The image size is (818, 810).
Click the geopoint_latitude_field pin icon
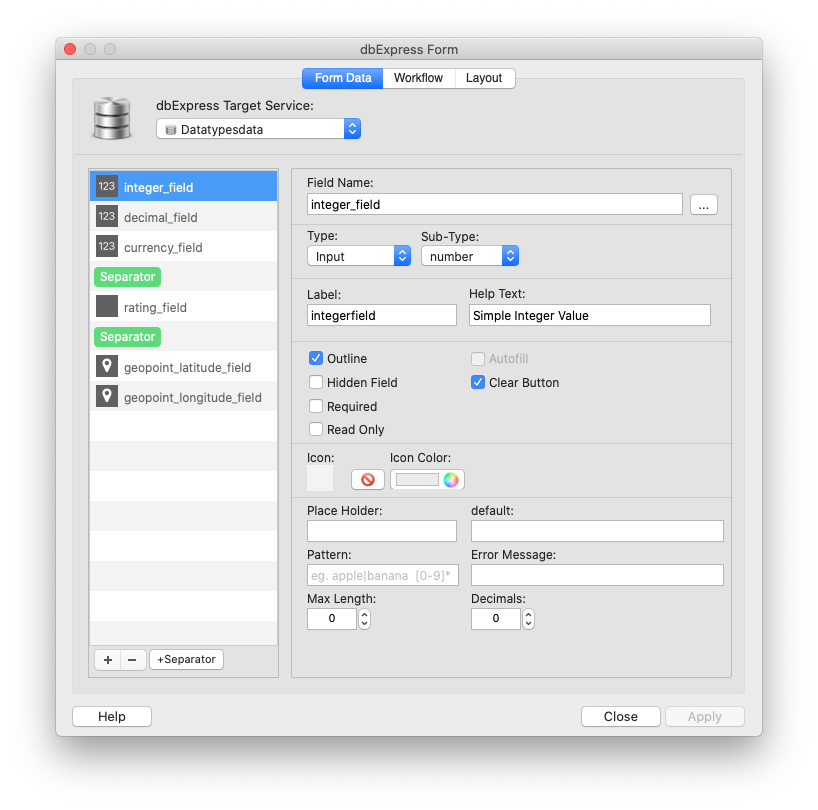click(107, 367)
